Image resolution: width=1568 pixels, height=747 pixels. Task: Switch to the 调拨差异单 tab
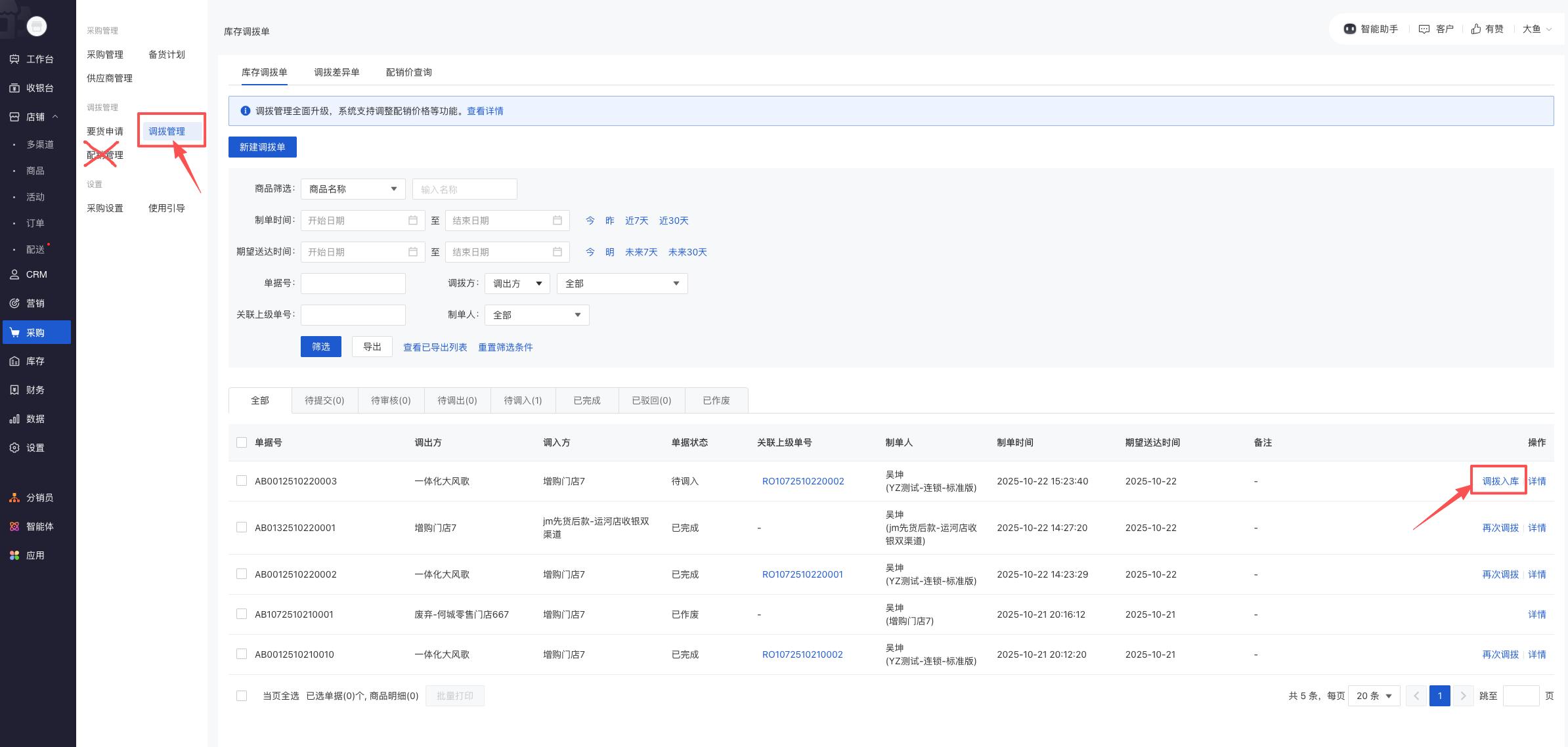pos(336,72)
